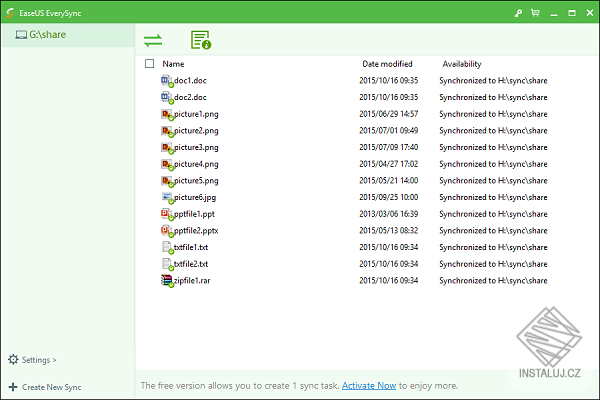Select the doc2.doc file name
Image resolution: width=600 pixels, height=400 pixels.
tap(190, 98)
